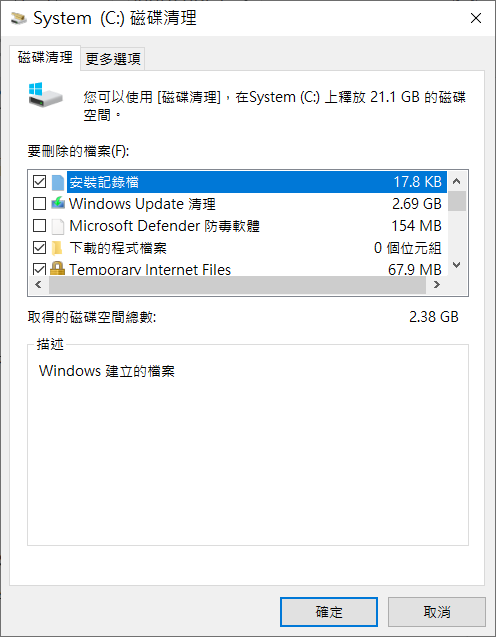Uncheck the 下載的程式檔案 checkbox

[x=39, y=247]
